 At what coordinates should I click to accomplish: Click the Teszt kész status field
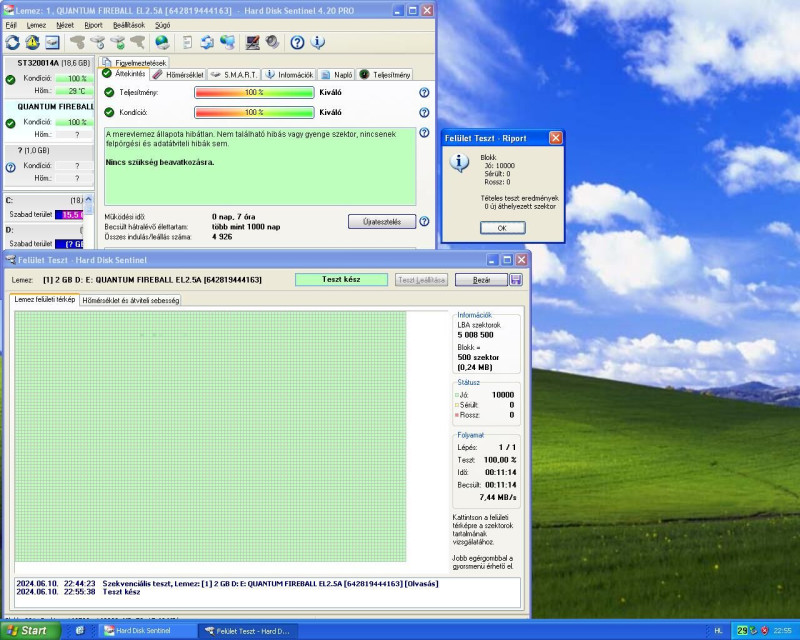pyautogui.click(x=341, y=280)
